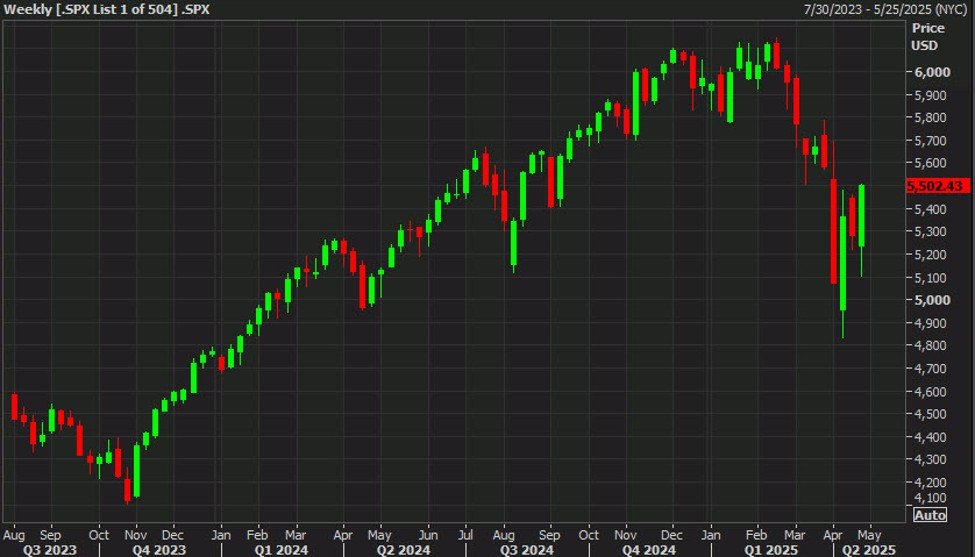This screenshot has height=557, width=975.
Task: Click the Nov label under Q4 2023
Action: point(138,533)
